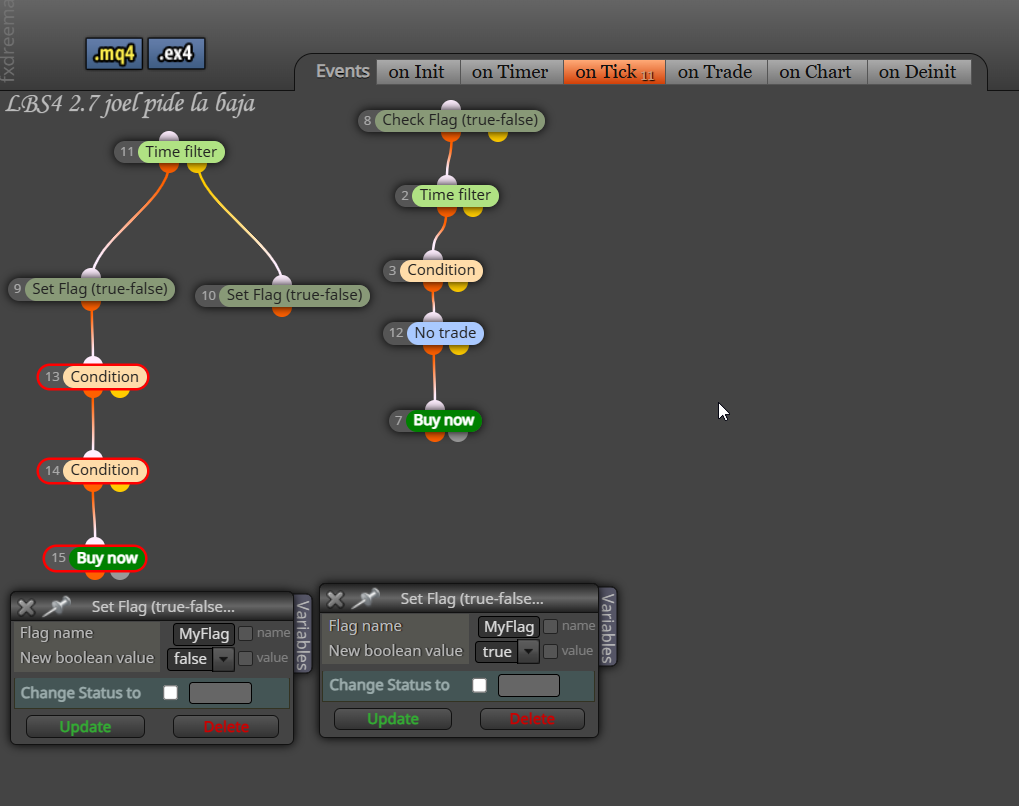Switch to the on Init events tab

tap(418, 72)
